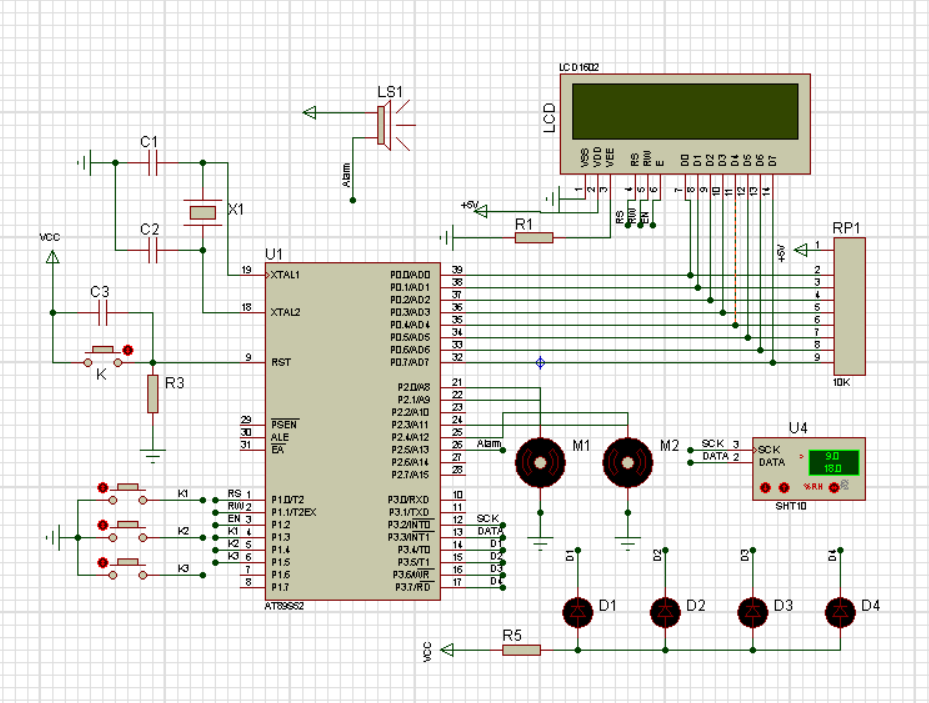Toggle the red latch dot on reset switch K

[x=128, y=350]
